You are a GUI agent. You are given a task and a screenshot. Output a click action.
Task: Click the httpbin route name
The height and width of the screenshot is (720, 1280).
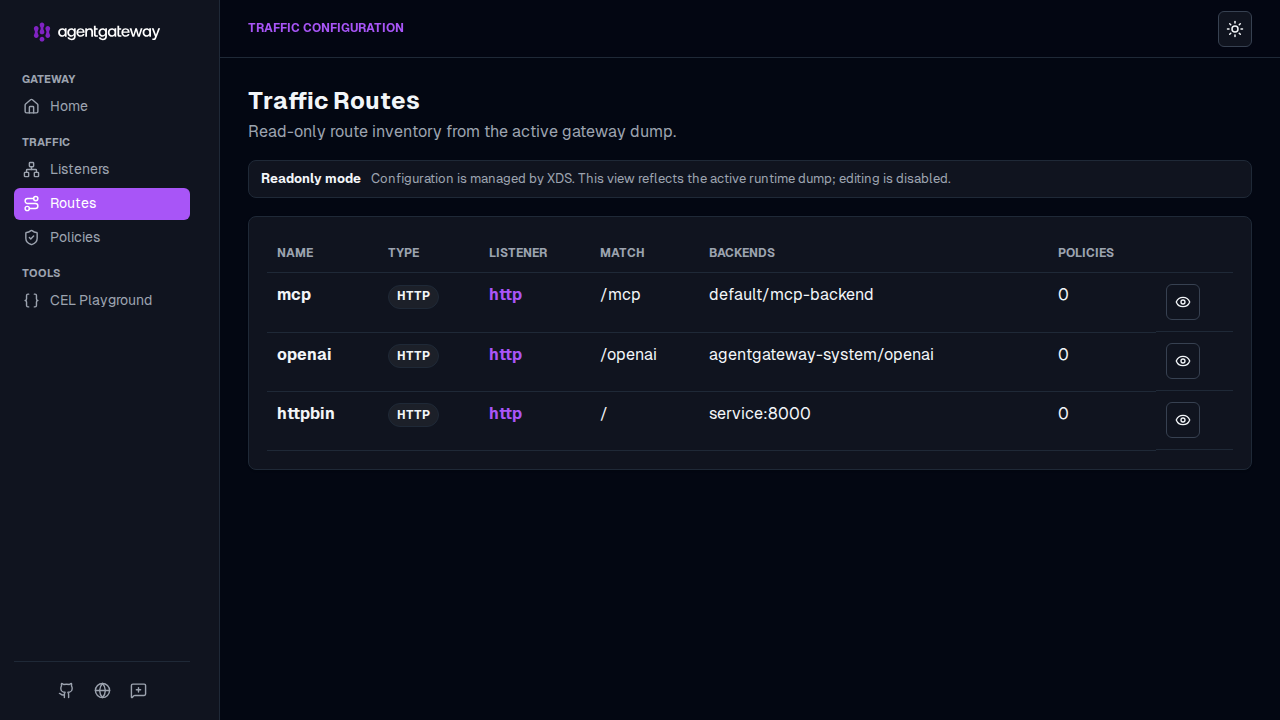click(x=306, y=413)
